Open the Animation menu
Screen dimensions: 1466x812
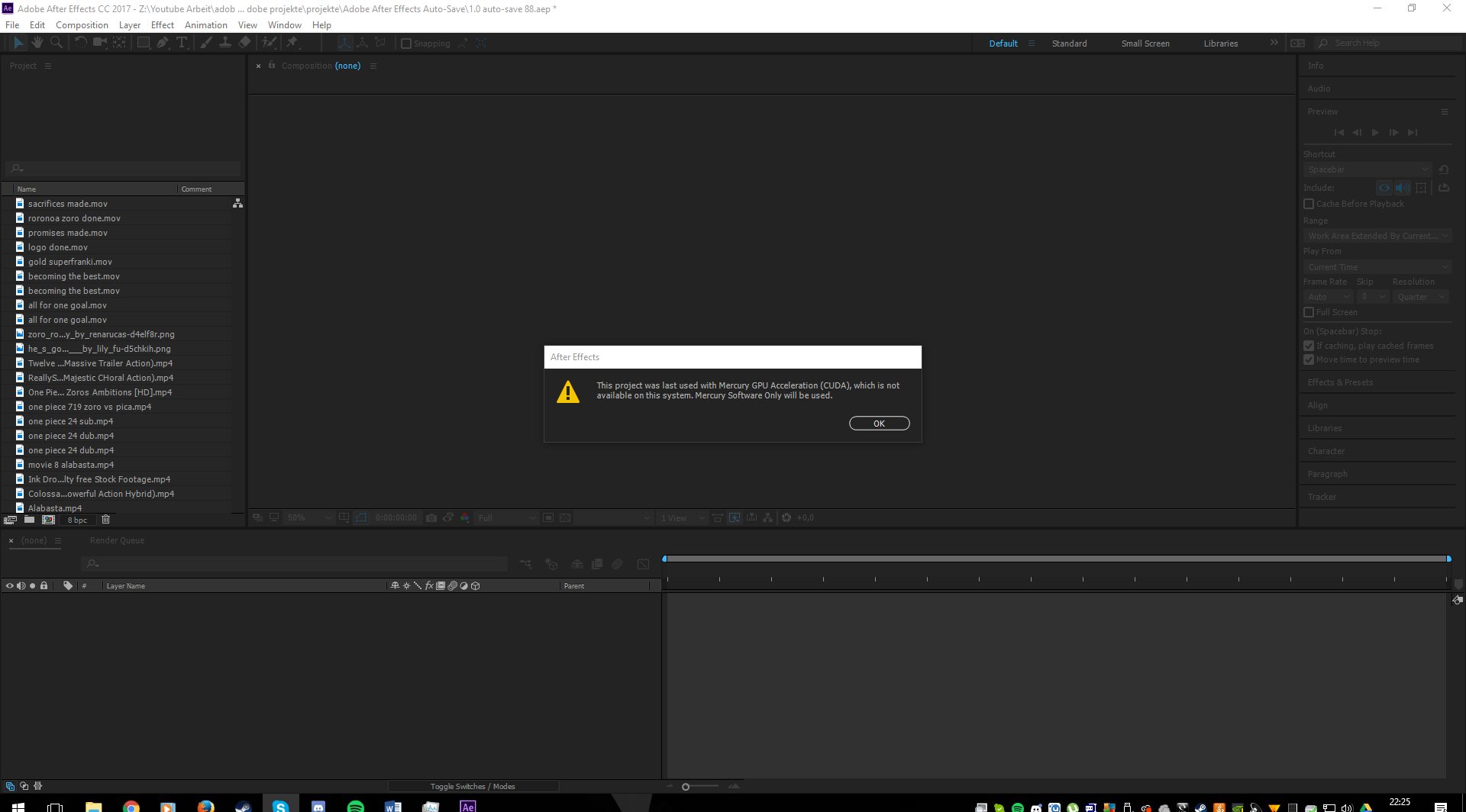coord(206,25)
